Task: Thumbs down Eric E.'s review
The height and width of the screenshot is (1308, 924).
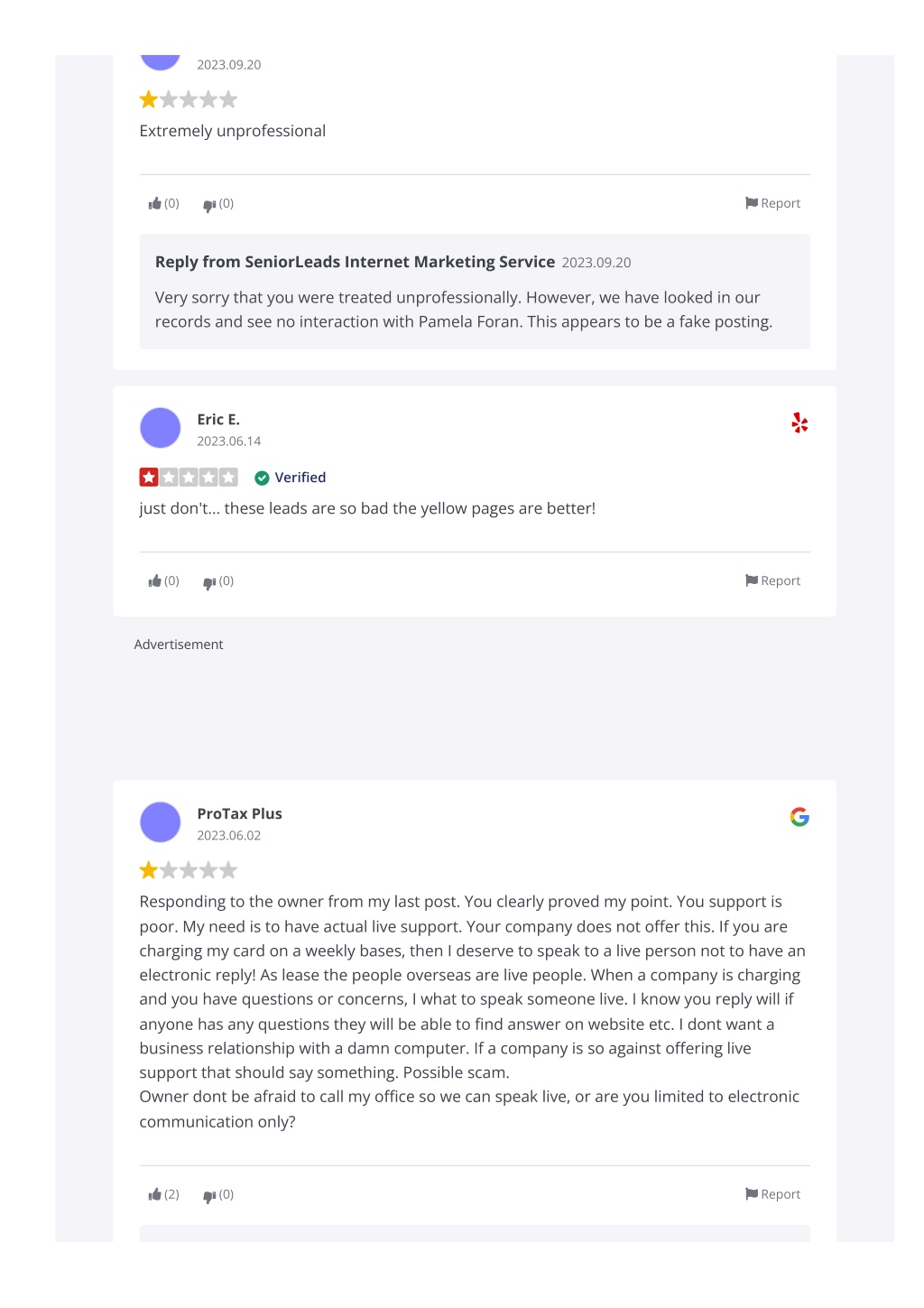Action: pyautogui.click(x=218, y=581)
